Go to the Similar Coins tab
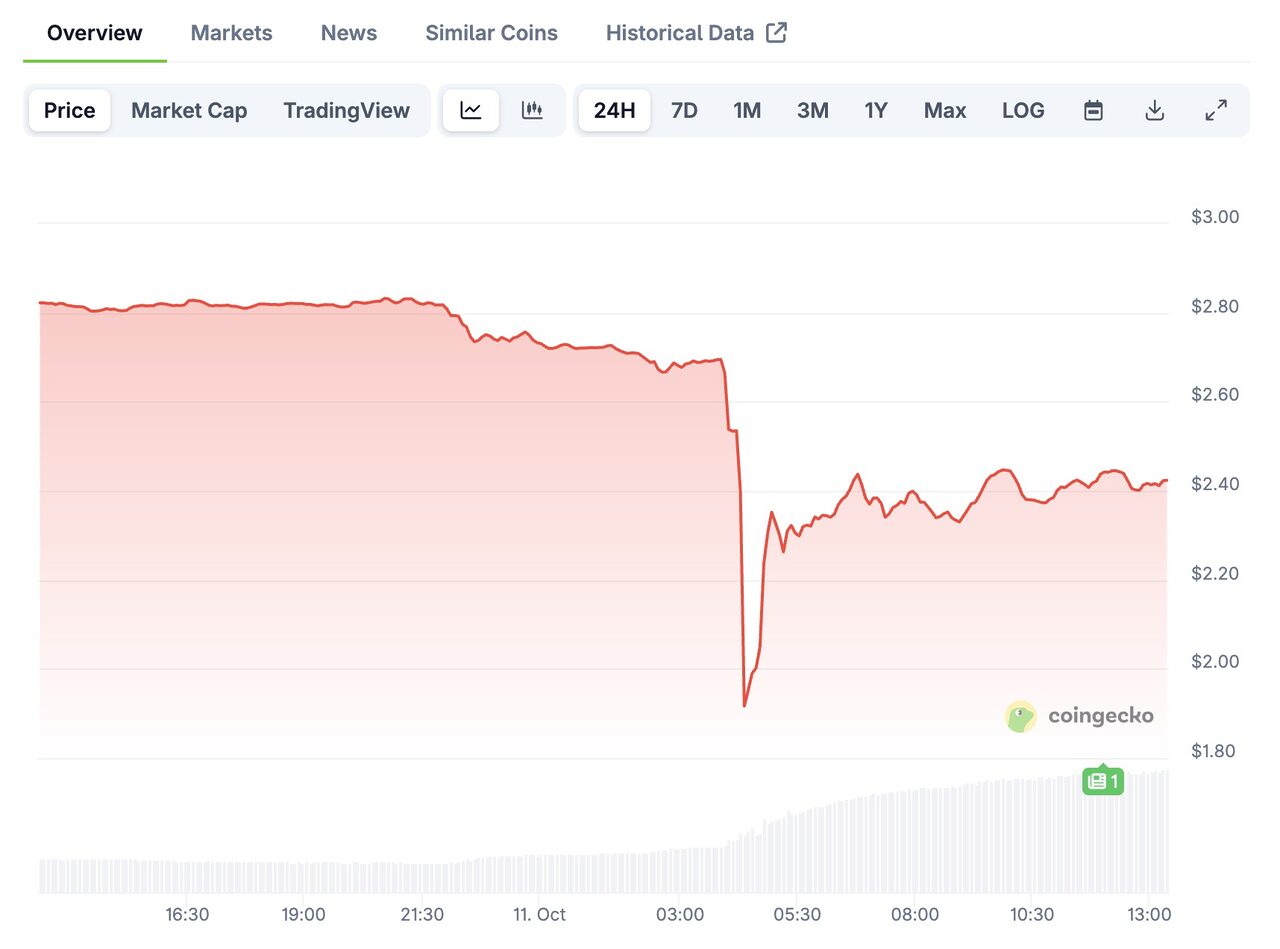The width and height of the screenshot is (1280, 949). tap(491, 33)
